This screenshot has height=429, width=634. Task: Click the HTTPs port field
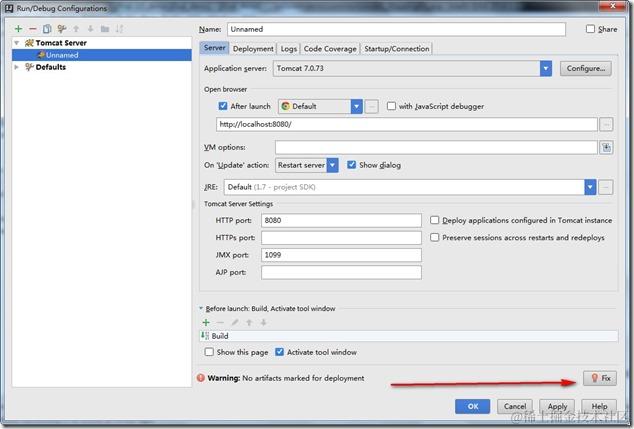pyautogui.click(x=341, y=238)
